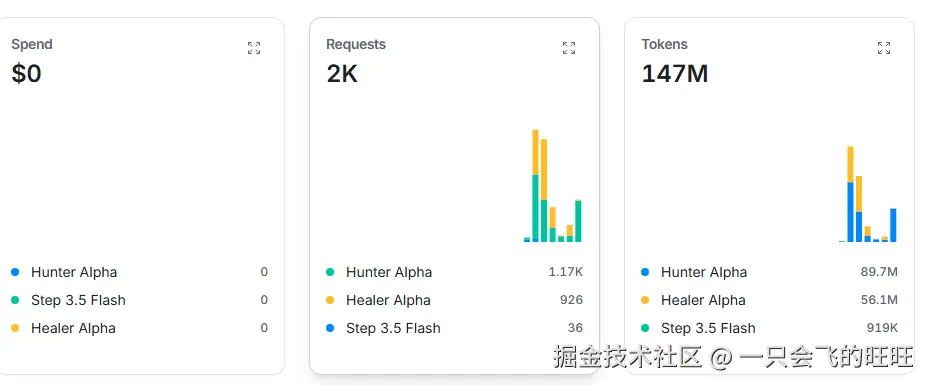Click the 1.17K requests value

566,272
